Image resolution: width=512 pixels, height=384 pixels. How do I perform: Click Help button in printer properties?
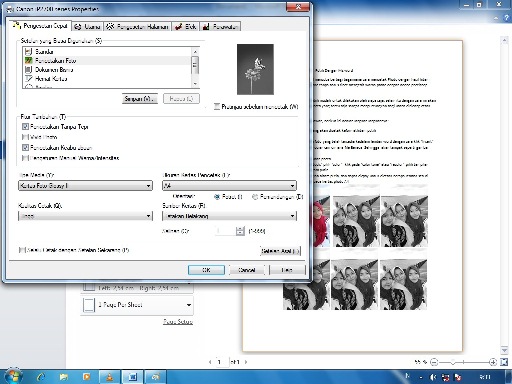click(x=287, y=270)
